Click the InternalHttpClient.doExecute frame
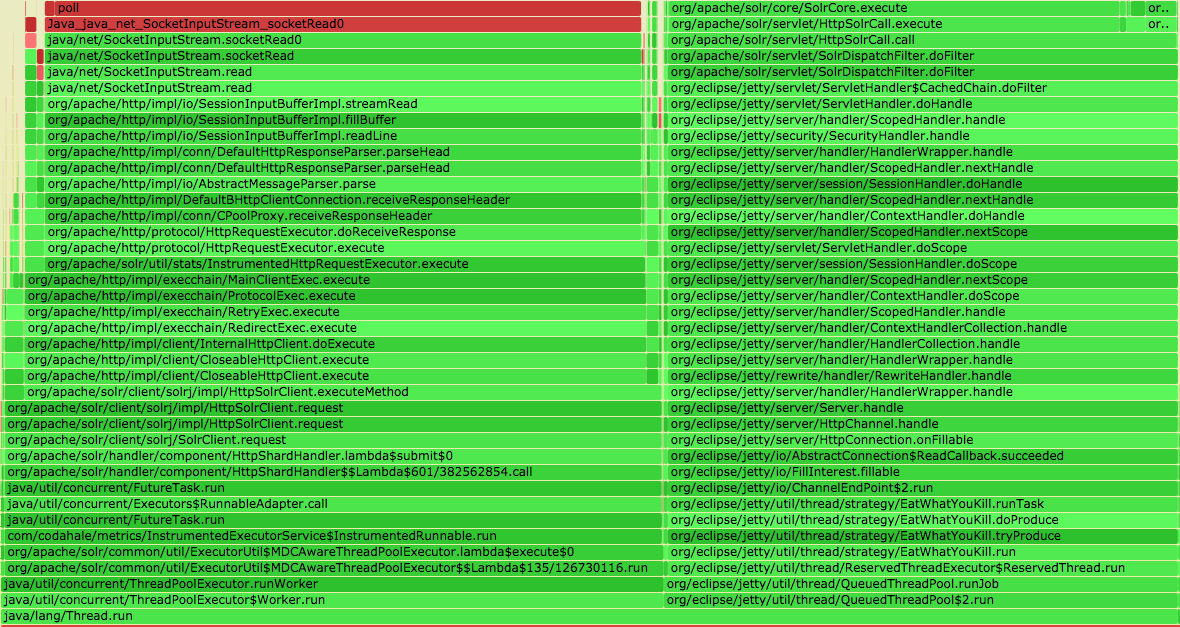Image resolution: width=1180 pixels, height=627 pixels. (x=335, y=344)
